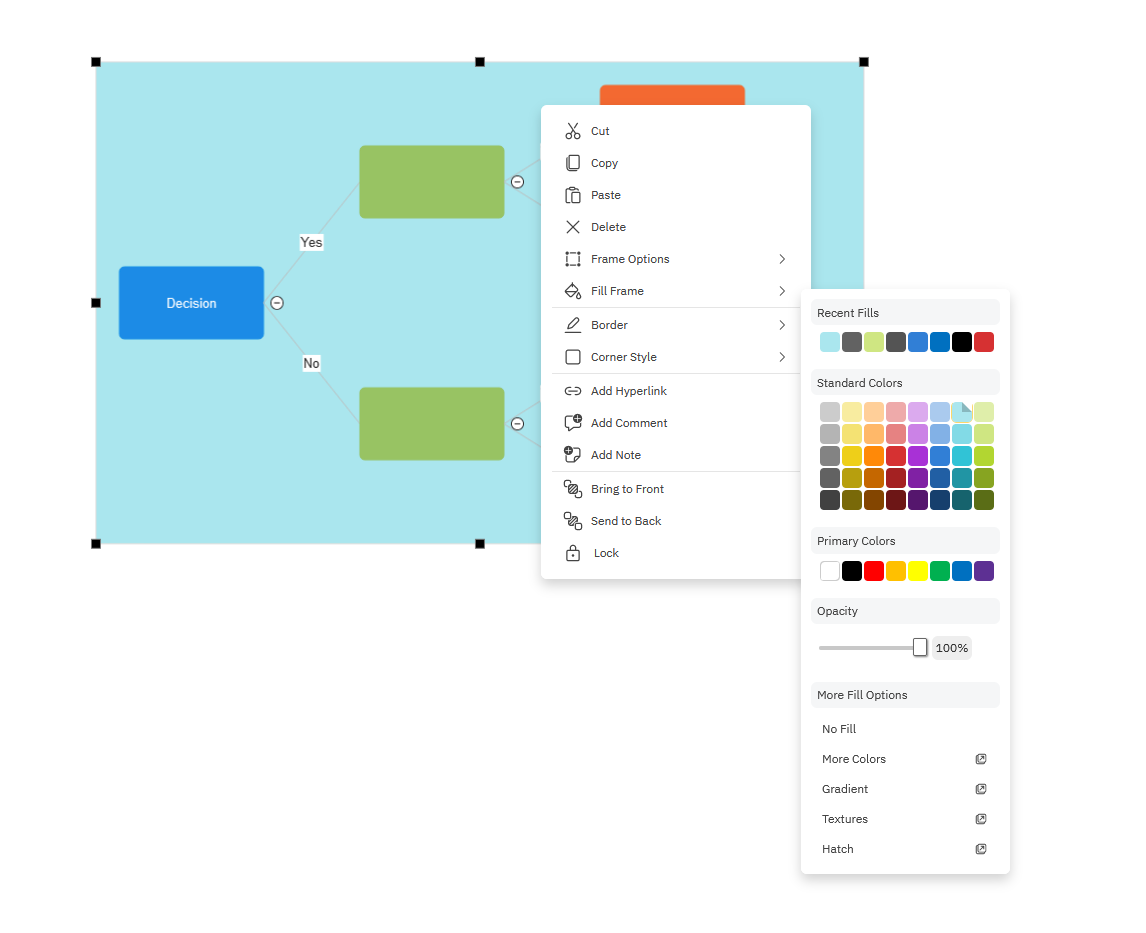Select the Fill Frame paint bucket icon
This screenshot has width=1146, height=933.
[573, 291]
